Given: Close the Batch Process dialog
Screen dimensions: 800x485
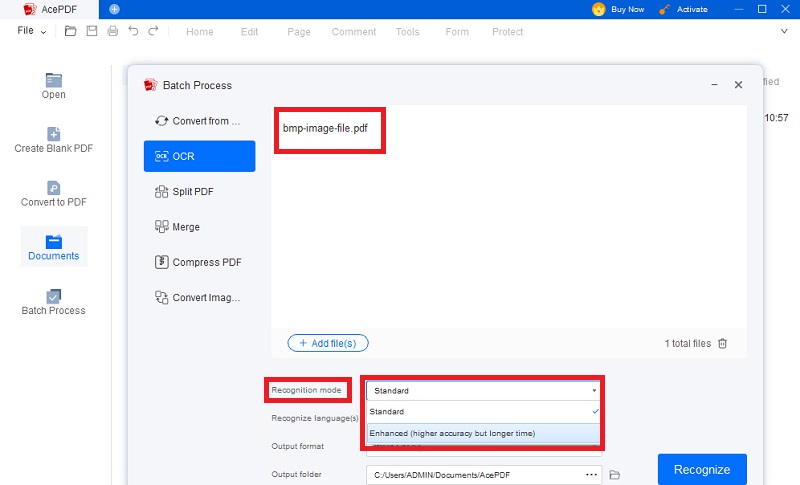Looking at the screenshot, I should coord(738,85).
